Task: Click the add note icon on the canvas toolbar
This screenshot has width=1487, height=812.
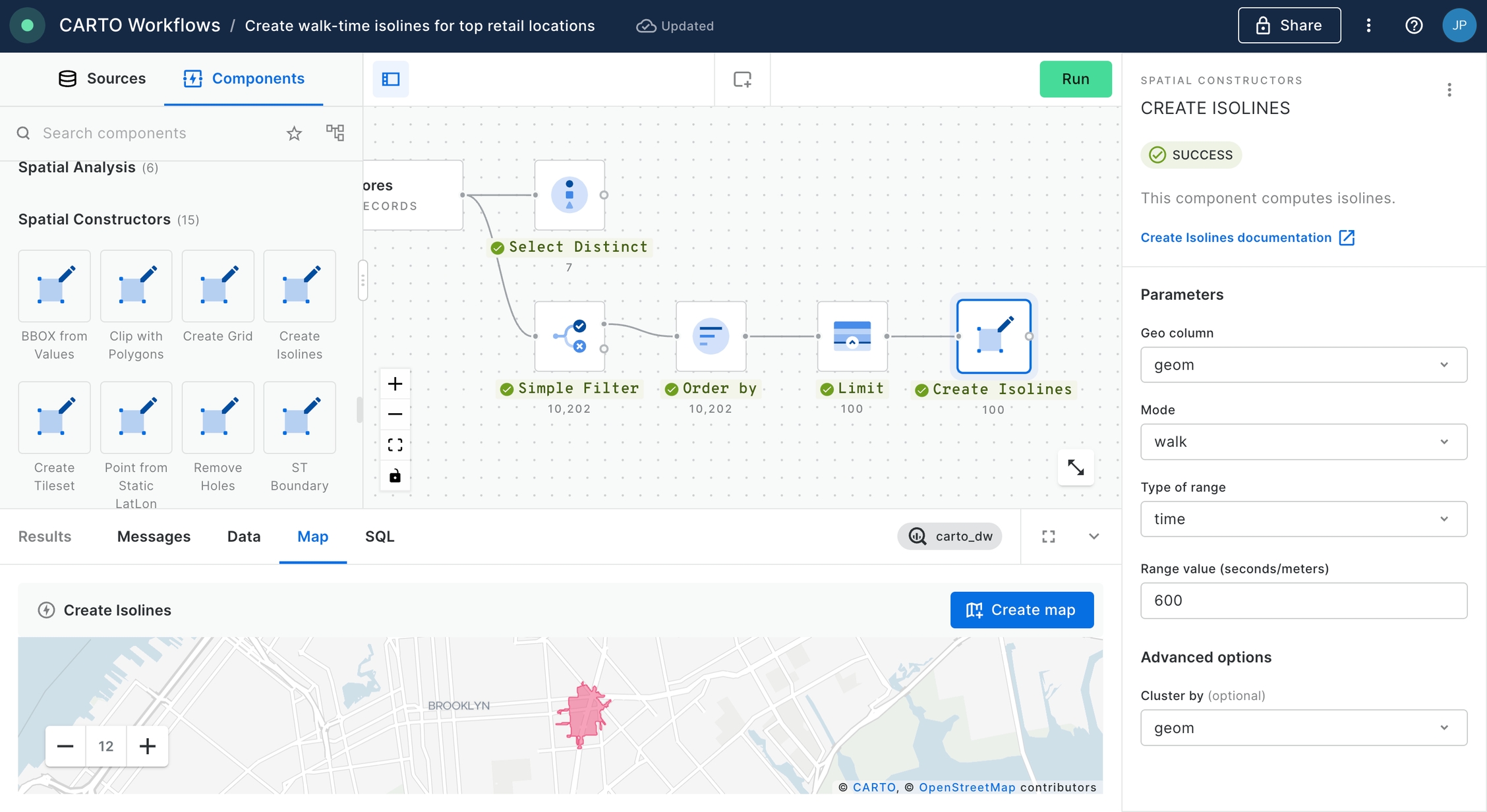Action: [x=742, y=79]
